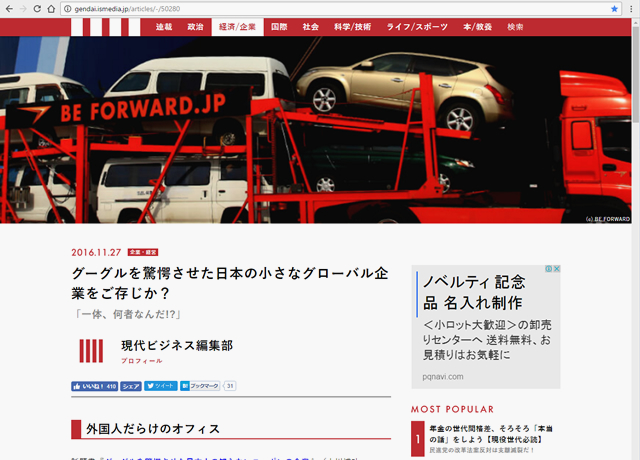Click the Facebook シェア share button
This screenshot has width=640, height=460.
point(131,385)
